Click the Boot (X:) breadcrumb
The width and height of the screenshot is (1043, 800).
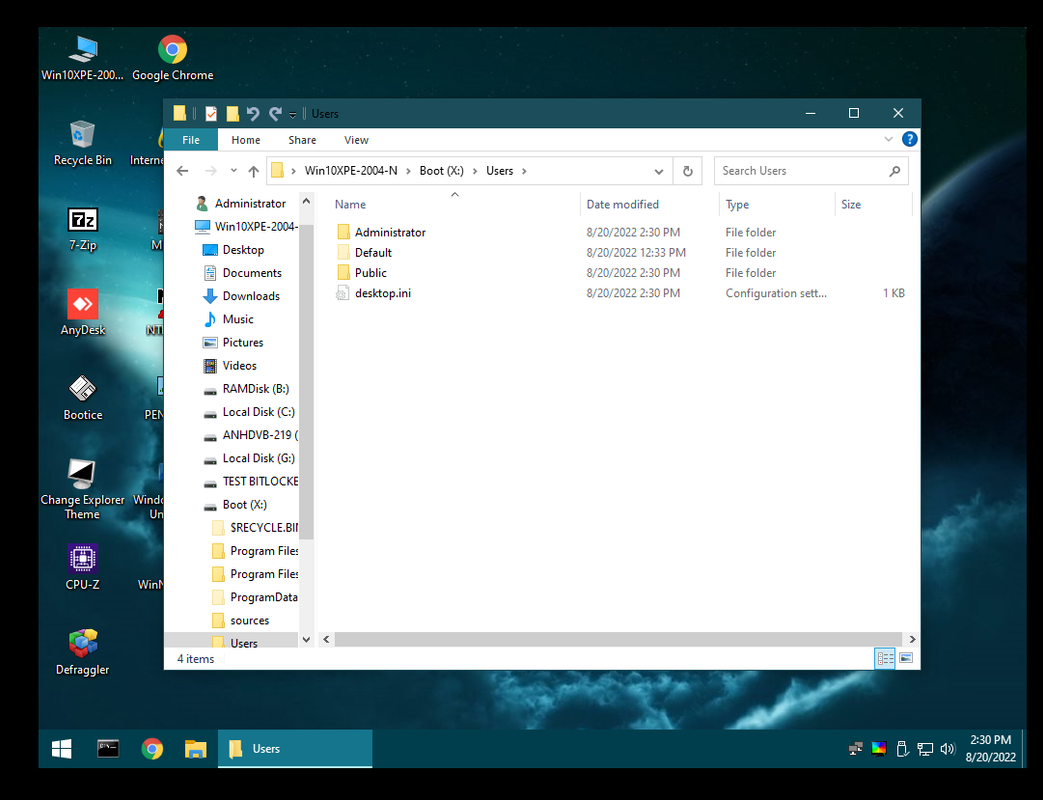441,171
